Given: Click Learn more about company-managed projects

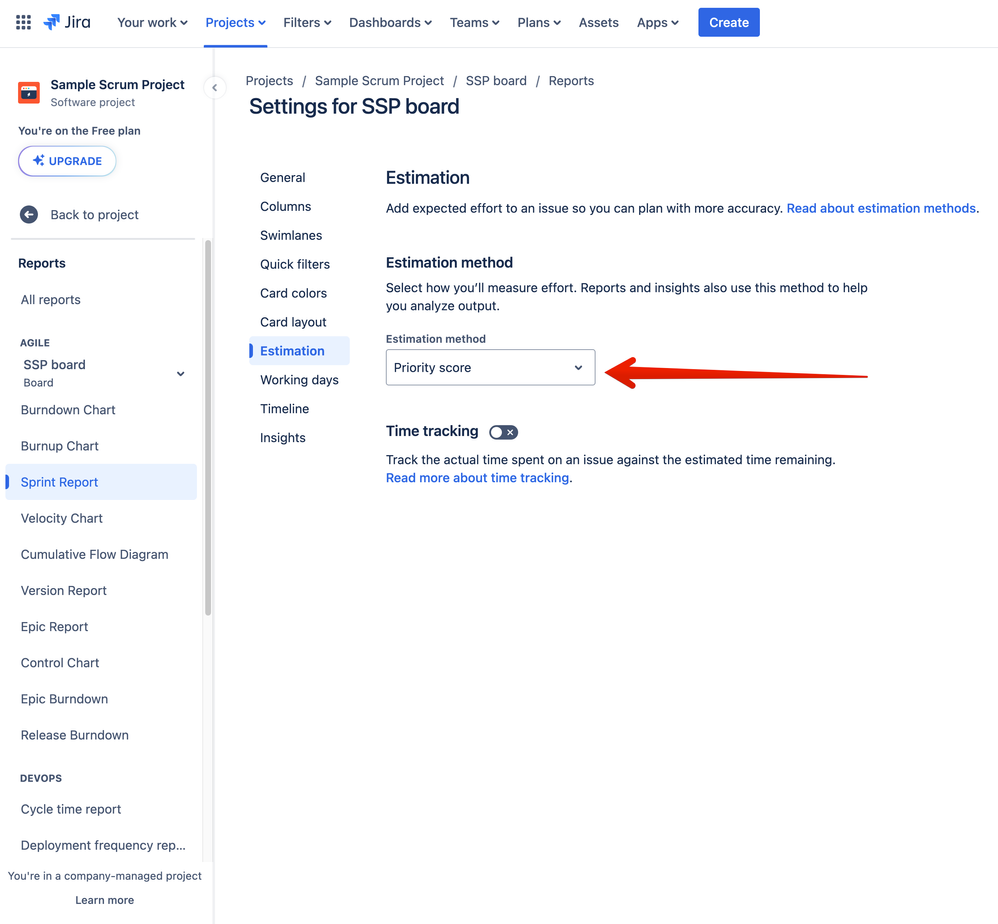Looking at the screenshot, I should pos(104,900).
